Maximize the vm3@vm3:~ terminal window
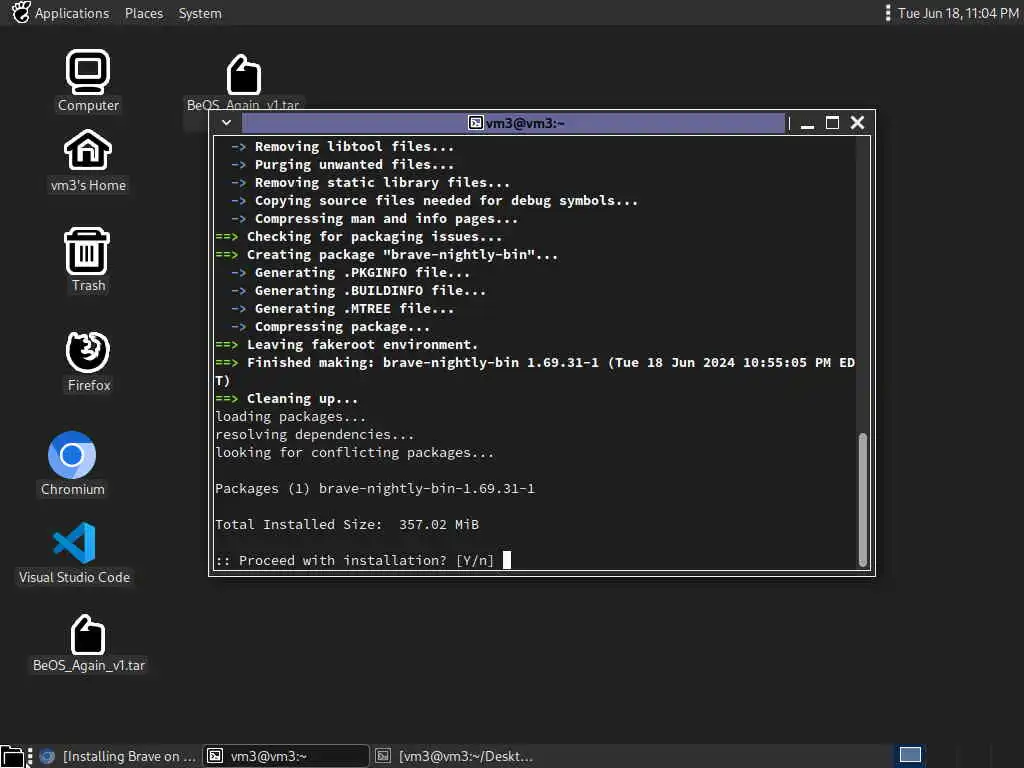The height and width of the screenshot is (768, 1024). click(833, 123)
